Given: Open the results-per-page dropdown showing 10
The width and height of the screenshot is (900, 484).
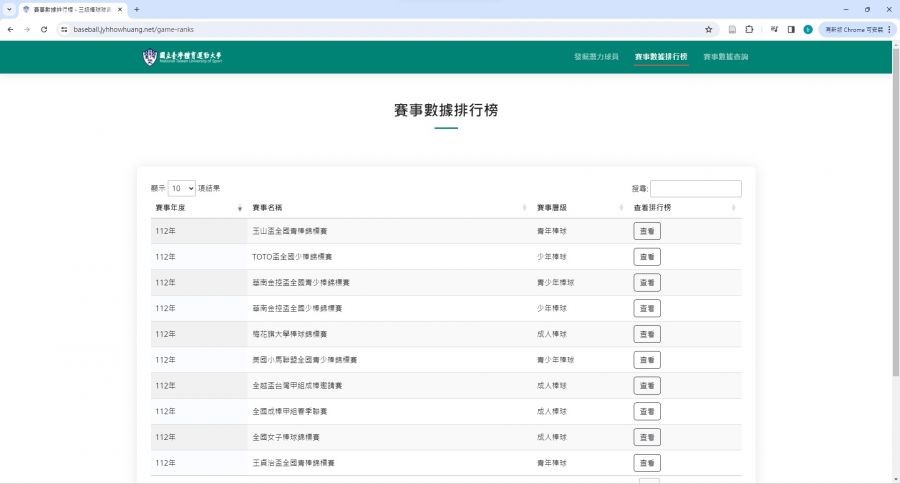Looking at the screenshot, I should (182, 188).
